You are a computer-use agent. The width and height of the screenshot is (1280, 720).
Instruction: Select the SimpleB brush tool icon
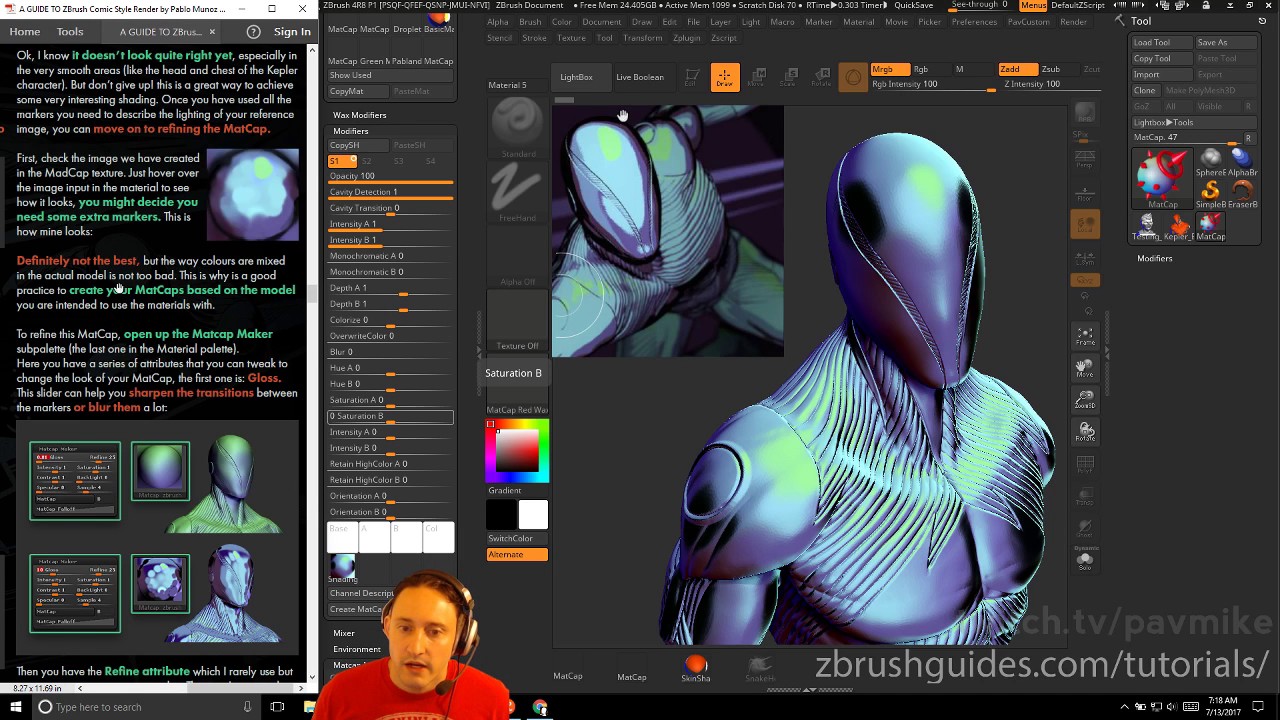pos(1211,195)
